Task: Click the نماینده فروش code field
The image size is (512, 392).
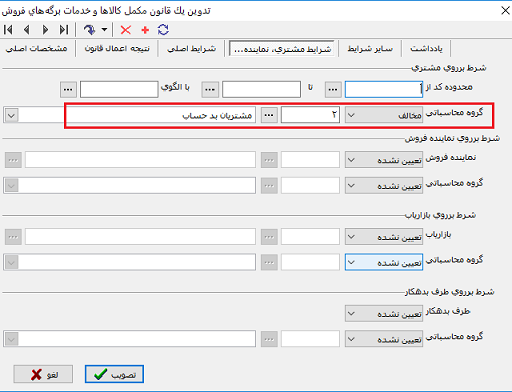Action: pos(310,160)
